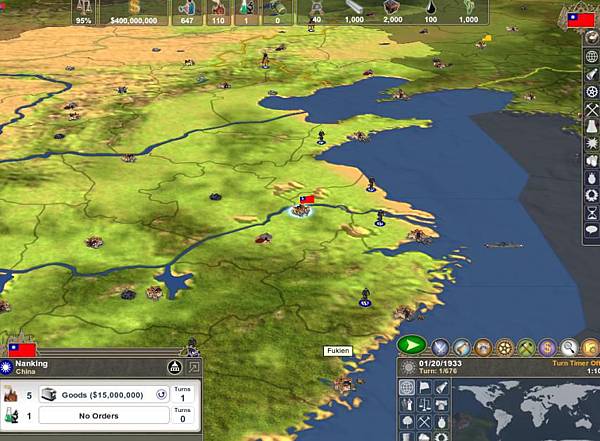Select the crossed tools map mode in minimap
The image size is (600, 441).
[425, 422]
